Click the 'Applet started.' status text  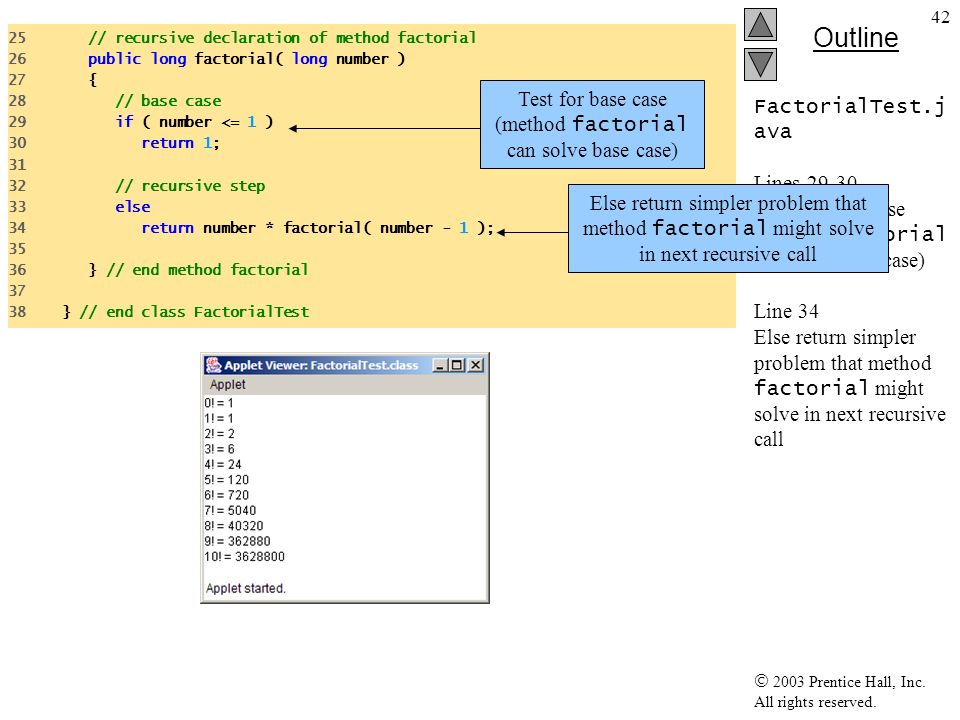tap(246, 588)
